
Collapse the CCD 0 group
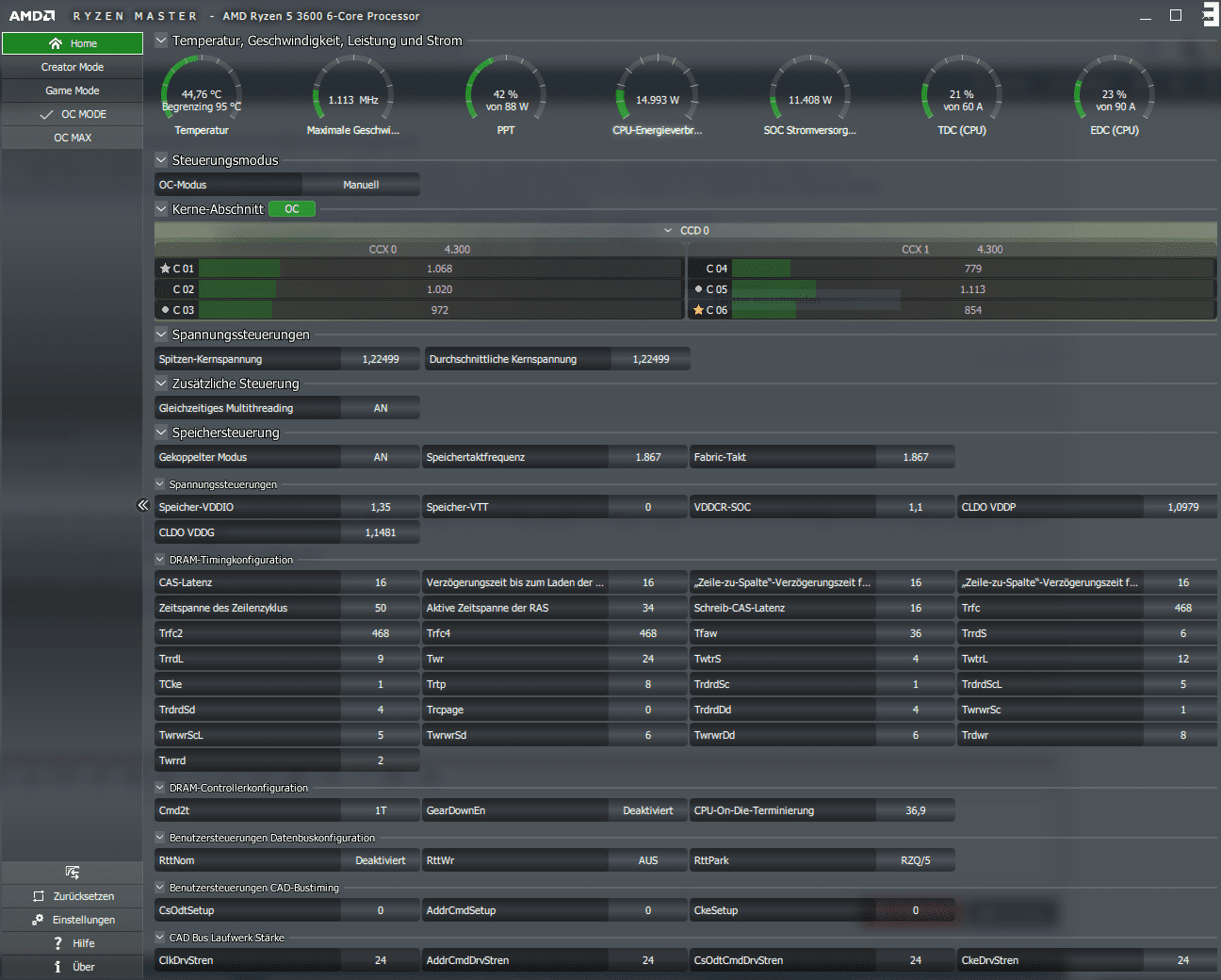(x=668, y=230)
